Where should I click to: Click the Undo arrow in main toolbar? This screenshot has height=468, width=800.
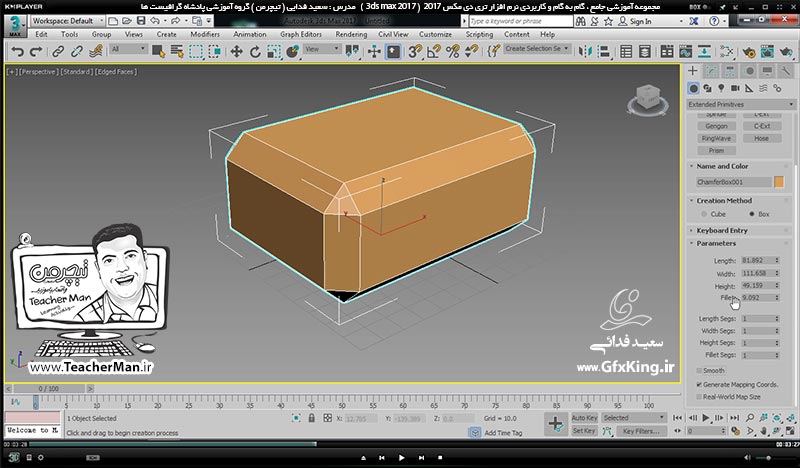(x=17, y=52)
